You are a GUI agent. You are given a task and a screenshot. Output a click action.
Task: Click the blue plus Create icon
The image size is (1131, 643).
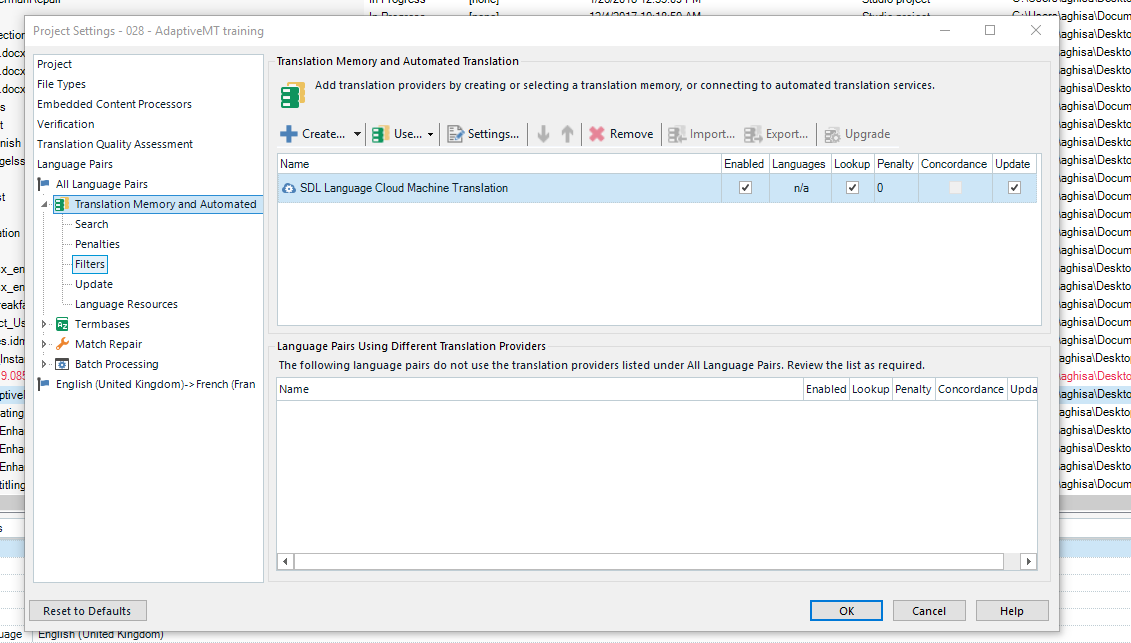[289, 134]
